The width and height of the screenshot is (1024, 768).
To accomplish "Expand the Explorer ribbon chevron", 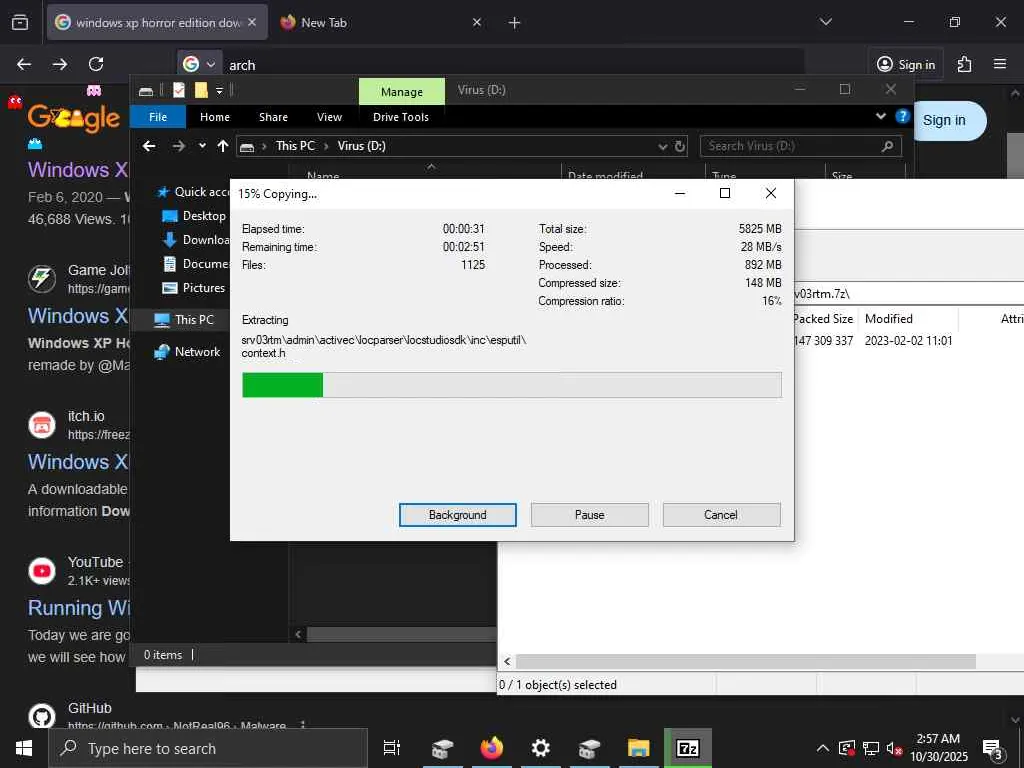I will pyautogui.click(x=880, y=116).
